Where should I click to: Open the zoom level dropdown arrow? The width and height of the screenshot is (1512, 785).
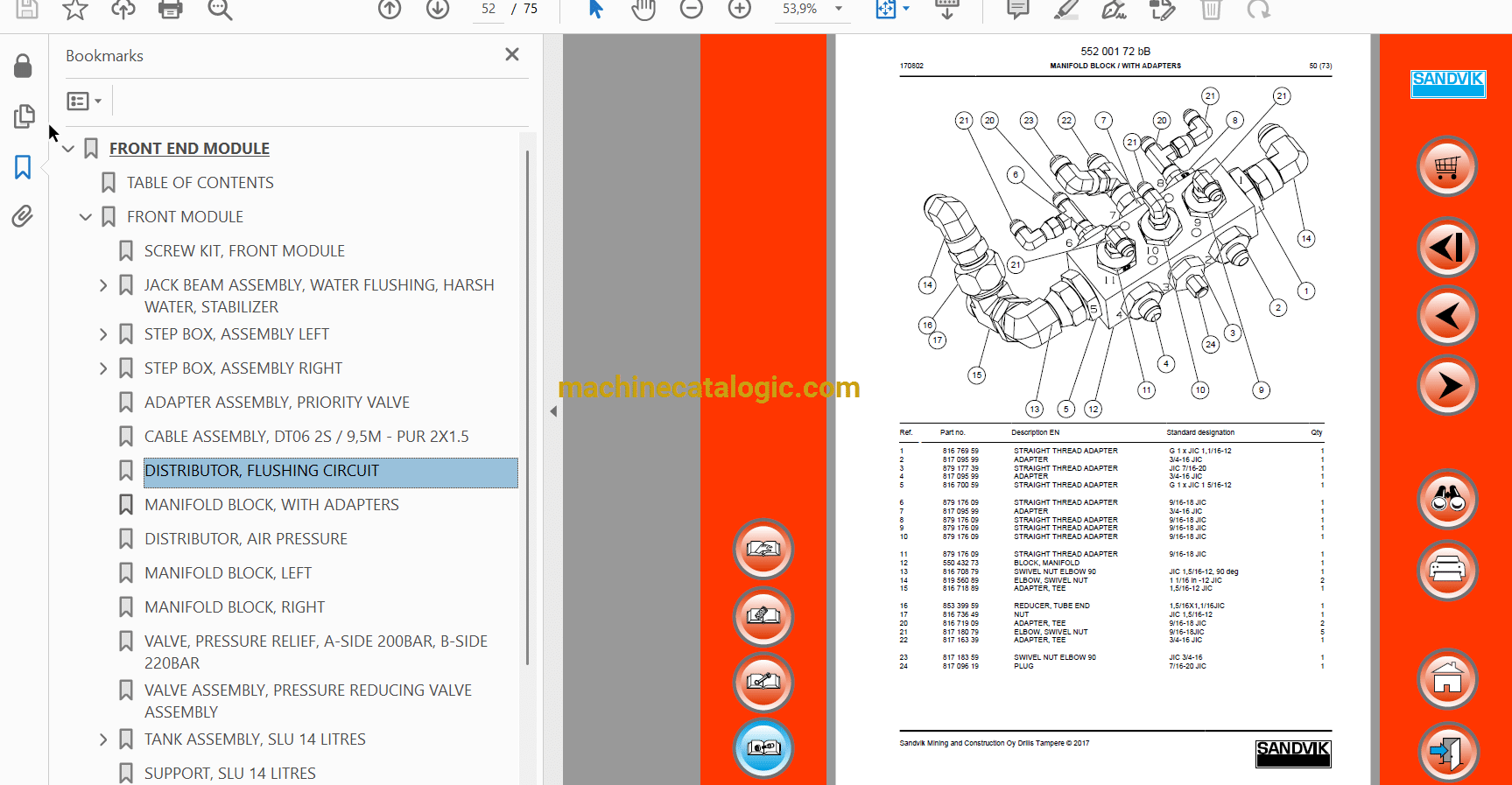tap(839, 9)
